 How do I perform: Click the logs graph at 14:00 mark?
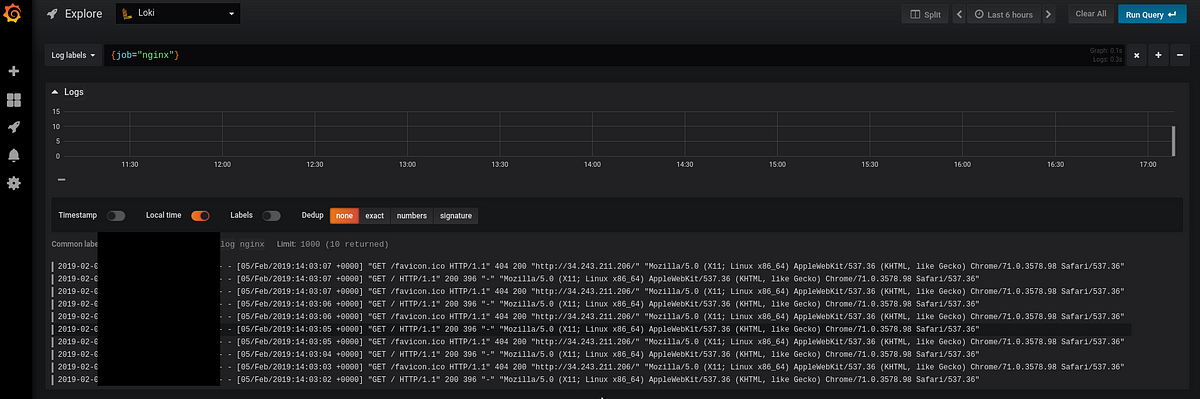[x=592, y=133]
